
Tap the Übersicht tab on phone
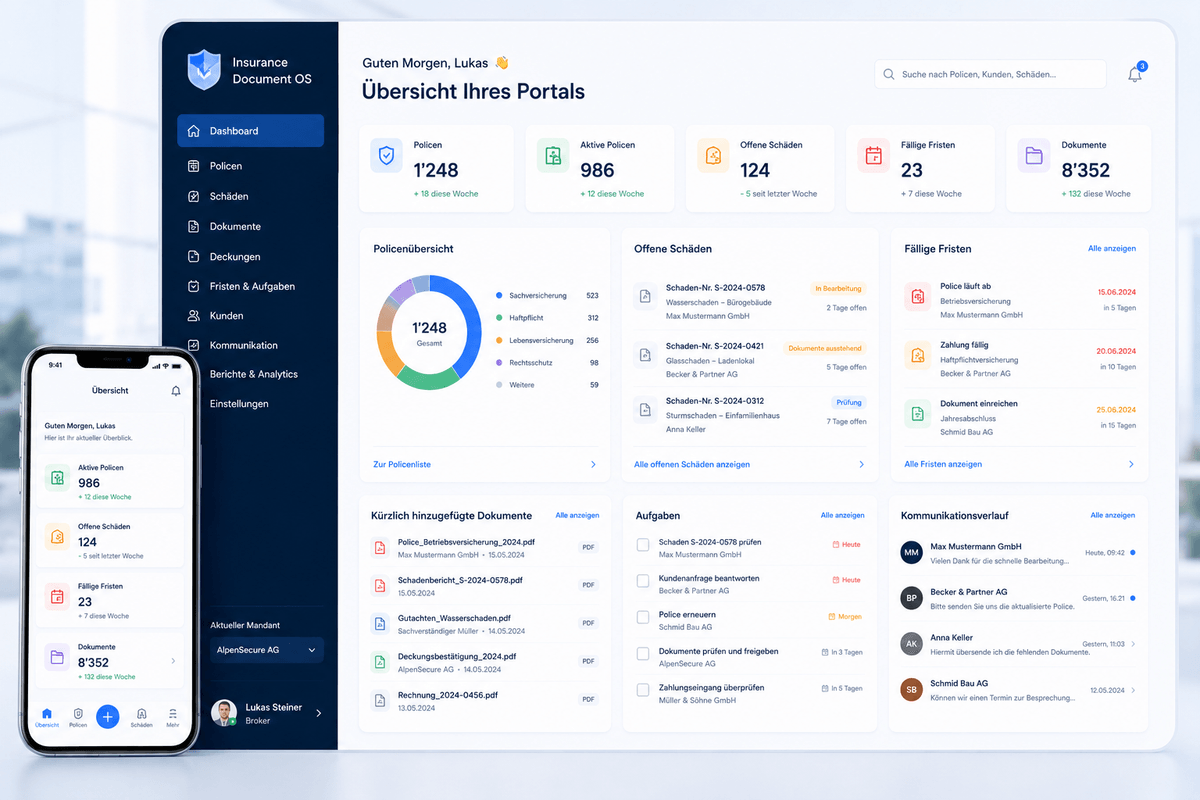click(x=47, y=718)
